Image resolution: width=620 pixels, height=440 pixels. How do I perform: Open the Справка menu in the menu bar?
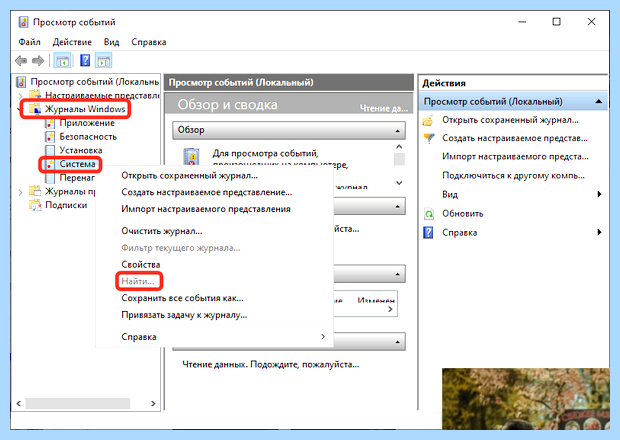click(149, 42)
